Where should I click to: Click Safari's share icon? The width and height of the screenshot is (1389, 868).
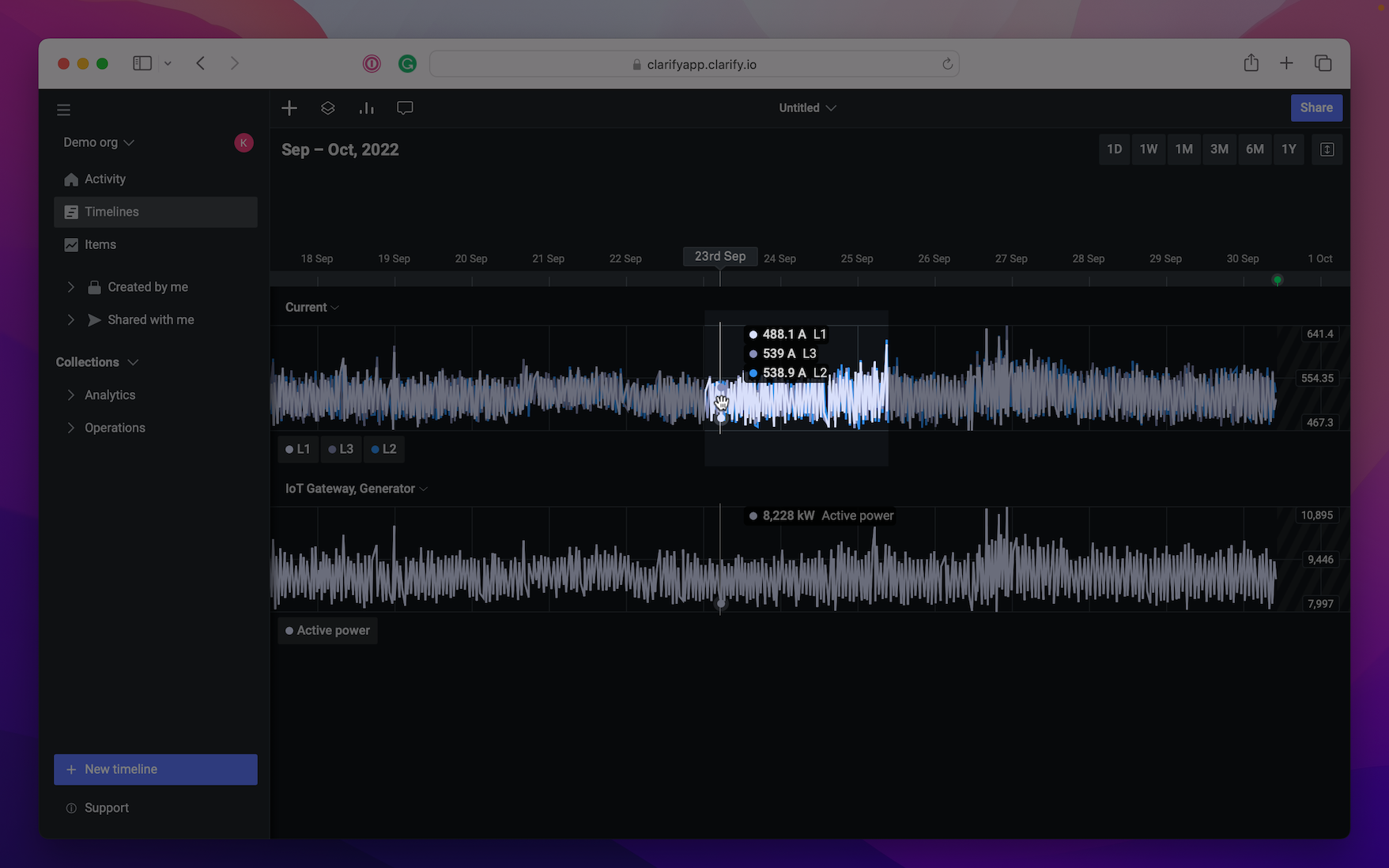click(x=1251, y=63)
